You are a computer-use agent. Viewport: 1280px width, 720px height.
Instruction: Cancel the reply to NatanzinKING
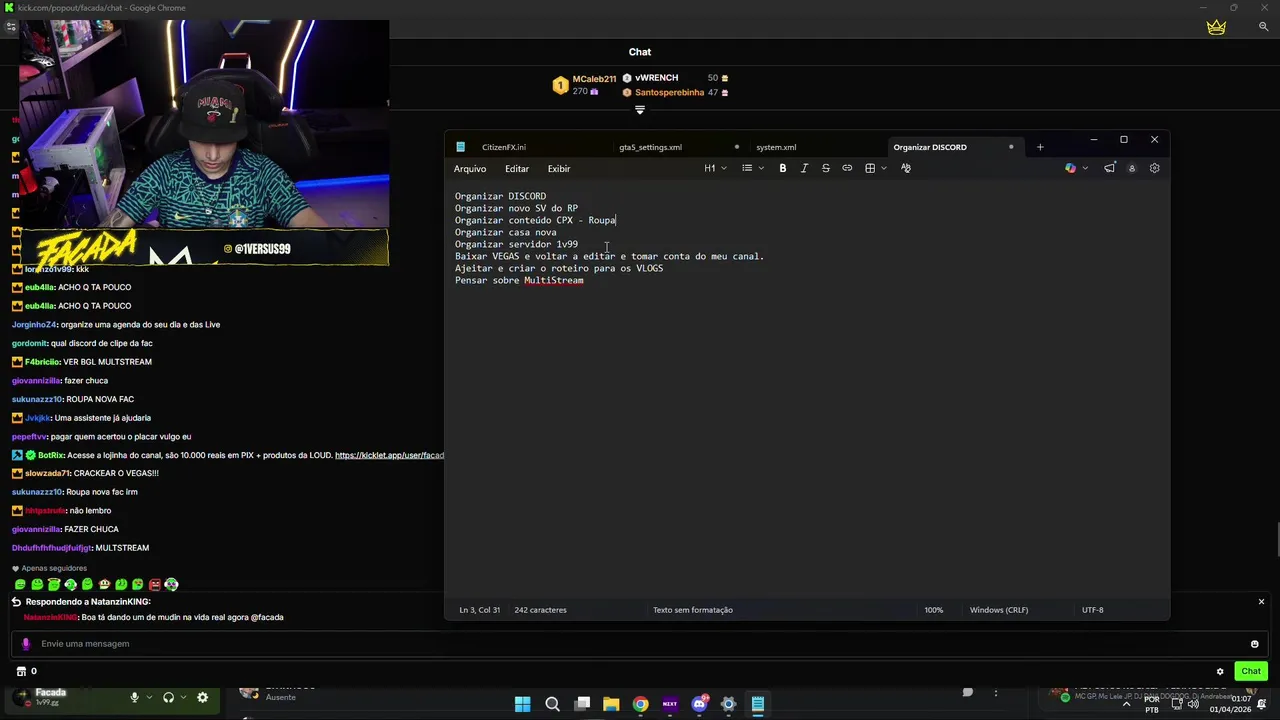pos(1261,602)
